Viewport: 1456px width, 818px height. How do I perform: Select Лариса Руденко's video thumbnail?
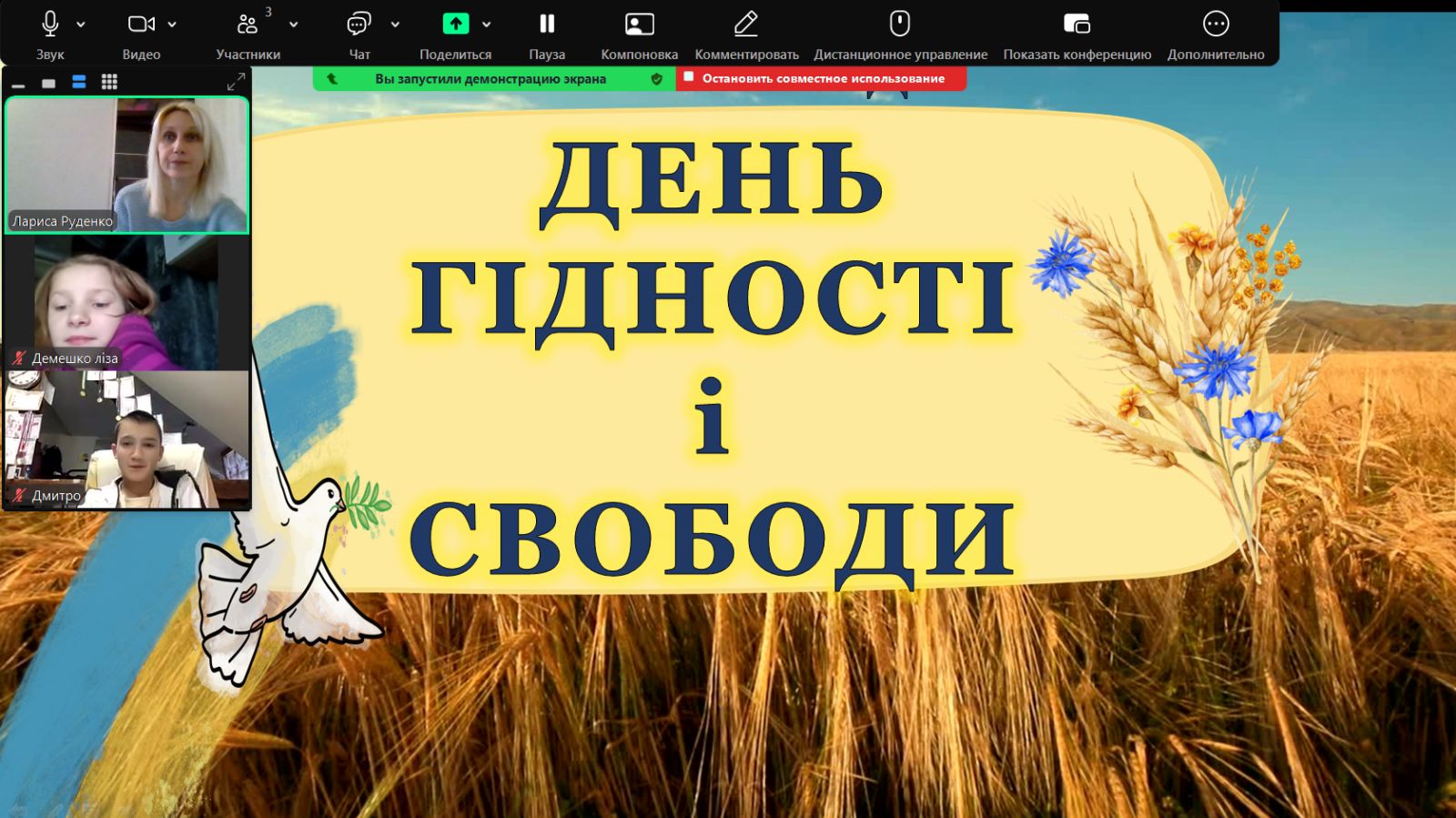(x=126, y=165)
